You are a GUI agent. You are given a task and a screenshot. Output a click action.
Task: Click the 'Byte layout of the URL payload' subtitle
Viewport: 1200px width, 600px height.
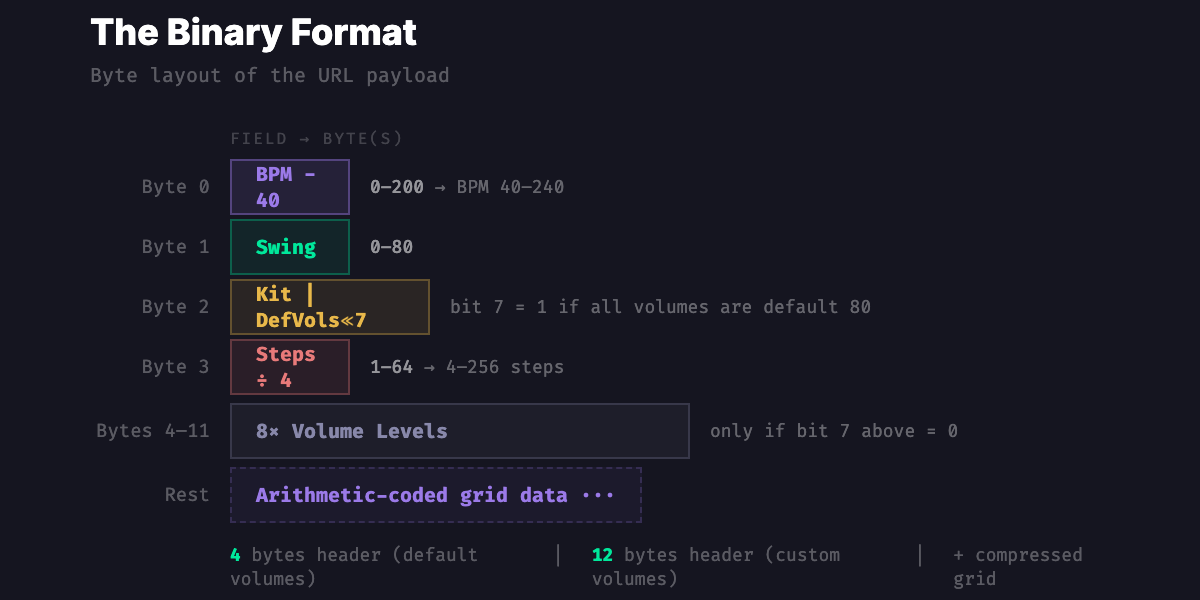tap(270, 74)
